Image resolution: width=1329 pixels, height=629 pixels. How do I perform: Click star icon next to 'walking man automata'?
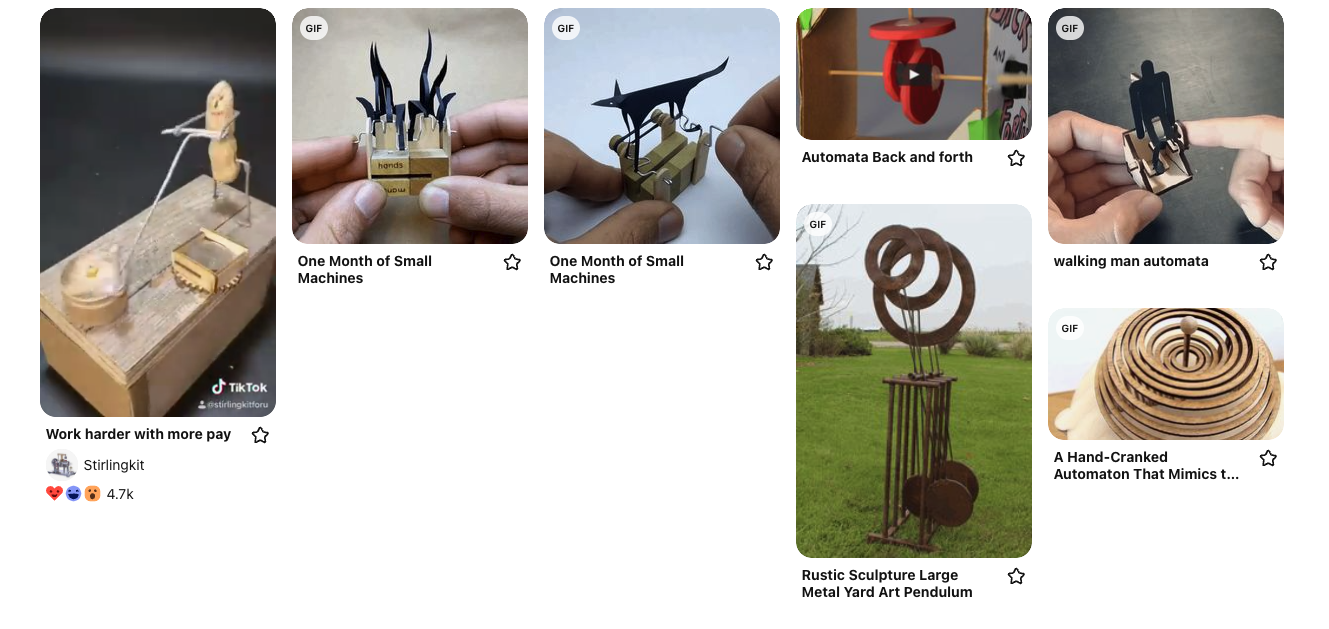pos(1268,262)
